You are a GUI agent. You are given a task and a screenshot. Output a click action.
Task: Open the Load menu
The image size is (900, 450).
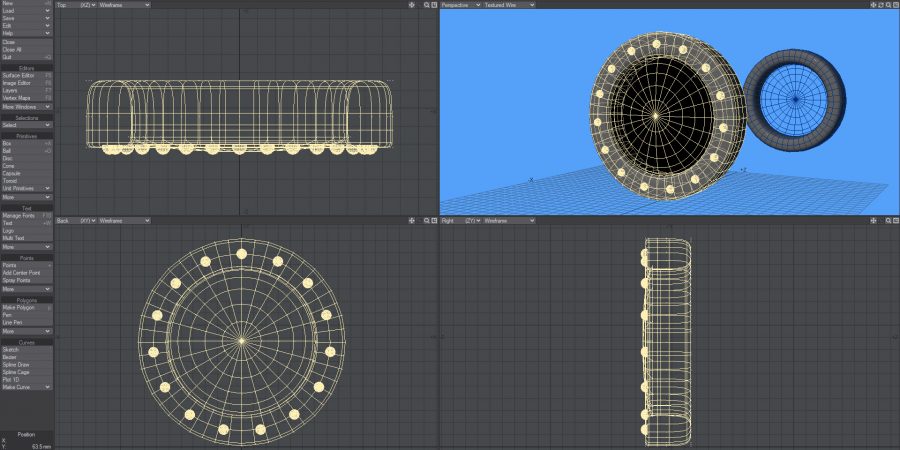tap(27, 11)
